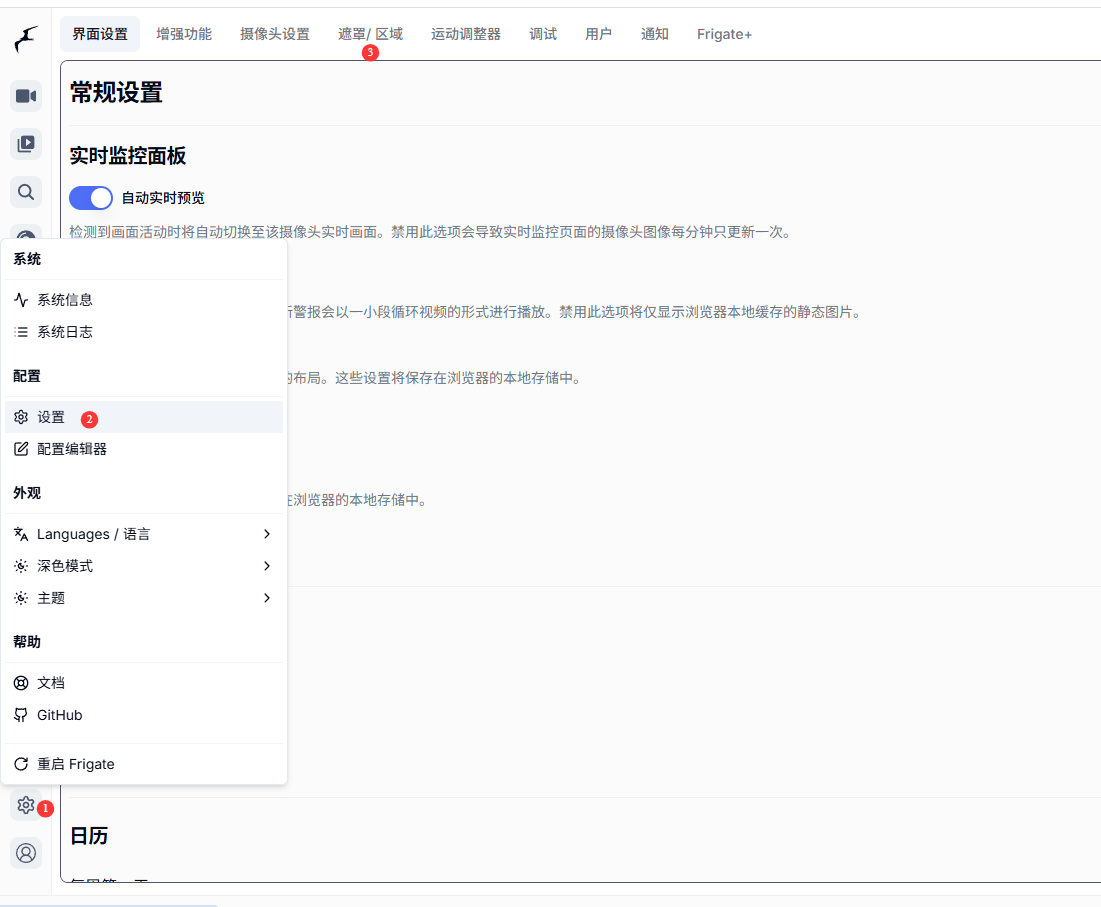Click 重启 Frigate to restart

click(75, 763)
